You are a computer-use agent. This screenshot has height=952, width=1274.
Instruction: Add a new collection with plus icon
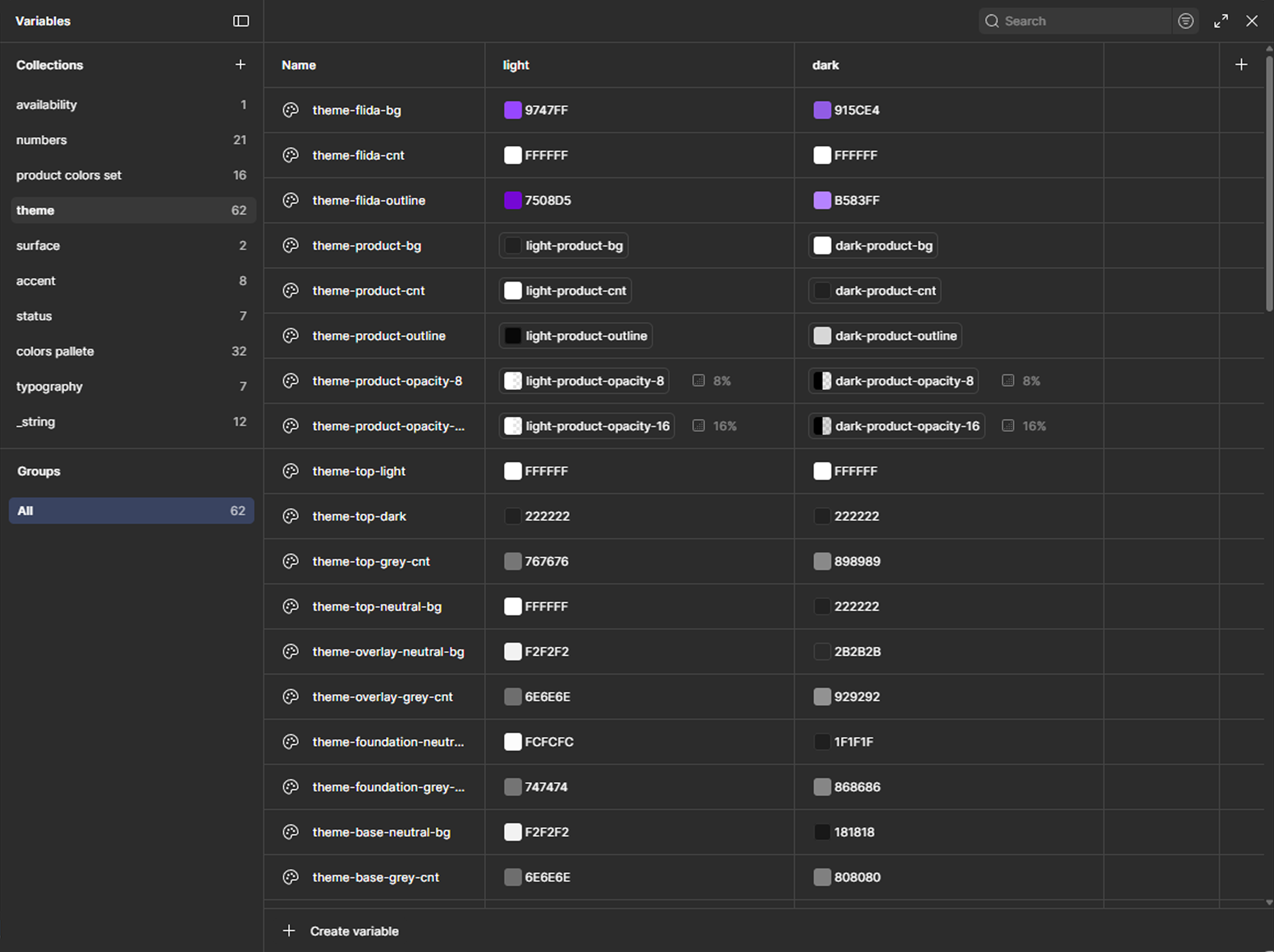240,64
